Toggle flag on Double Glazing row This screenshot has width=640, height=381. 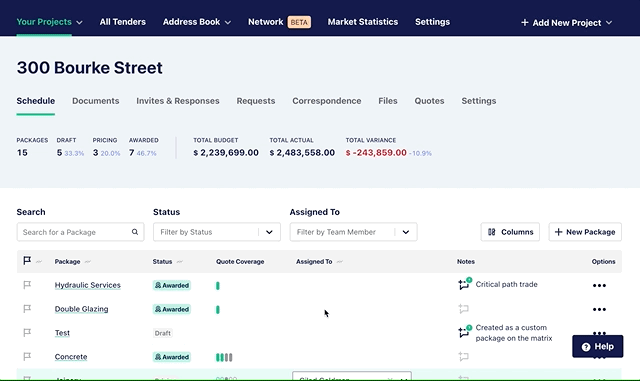click(x=27, y=309)
